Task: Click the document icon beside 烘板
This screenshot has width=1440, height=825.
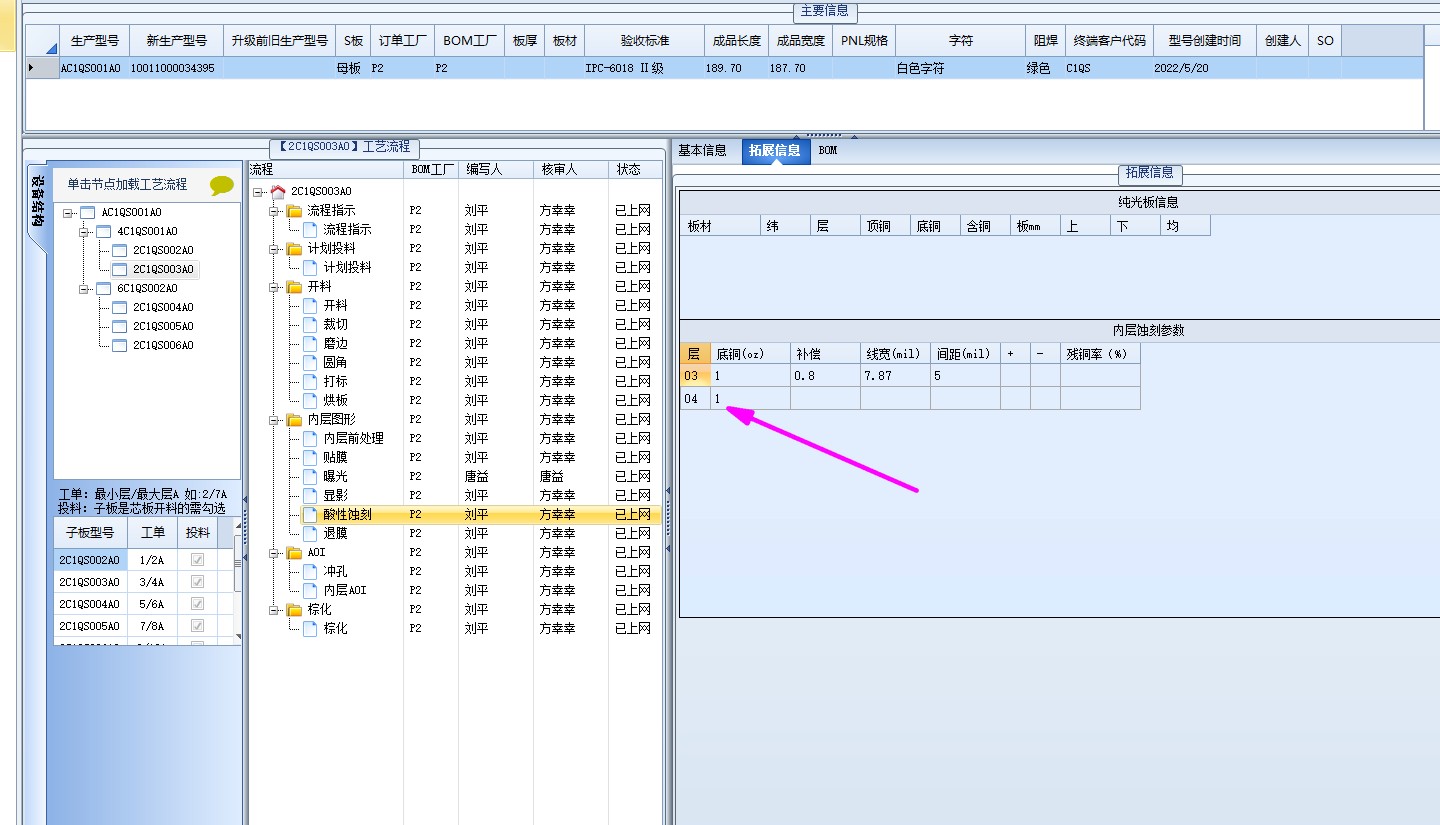Action: pos(310,400)
